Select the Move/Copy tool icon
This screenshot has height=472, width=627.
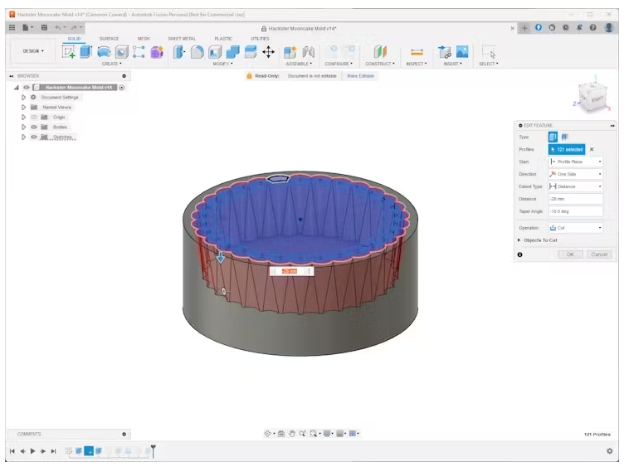[x=268, y=51]
